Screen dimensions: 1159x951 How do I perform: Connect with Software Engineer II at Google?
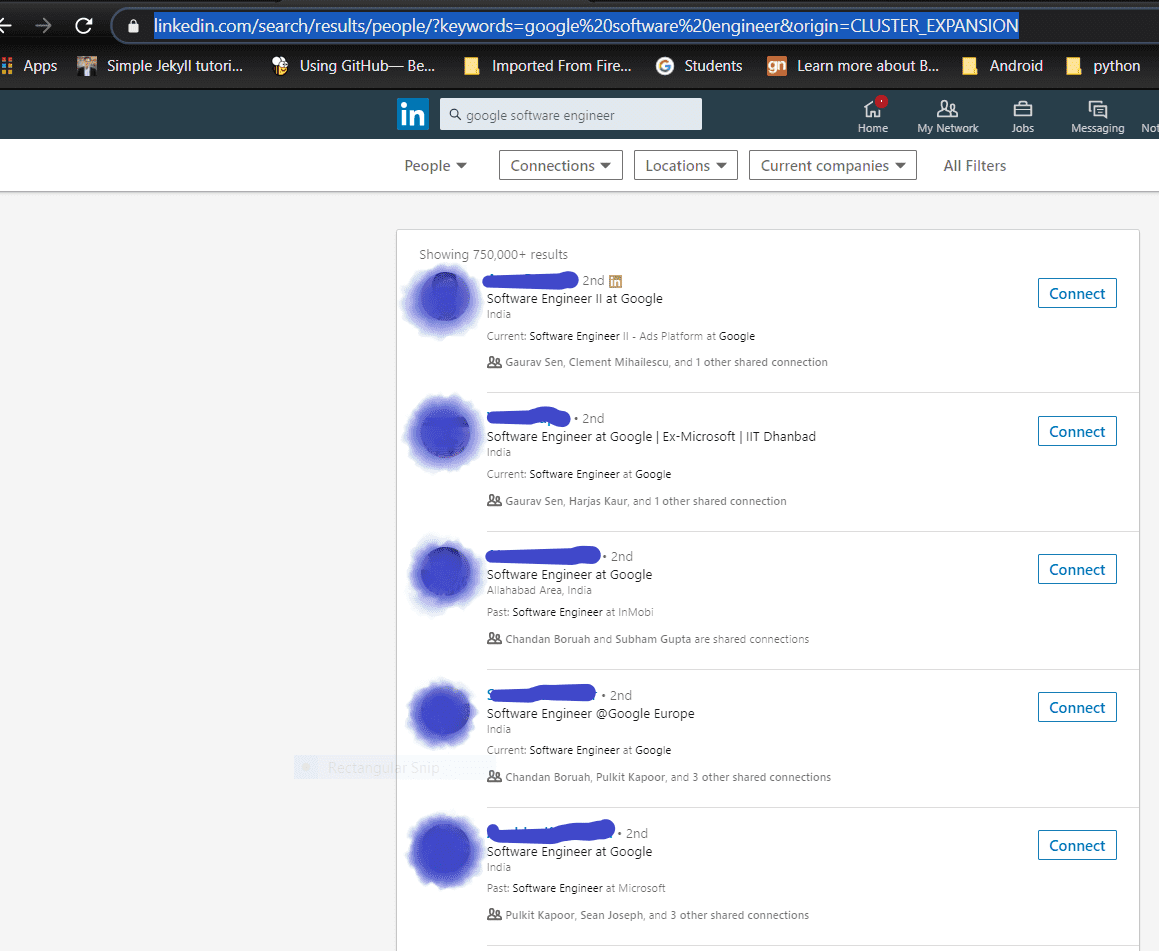click(1076, 294)
